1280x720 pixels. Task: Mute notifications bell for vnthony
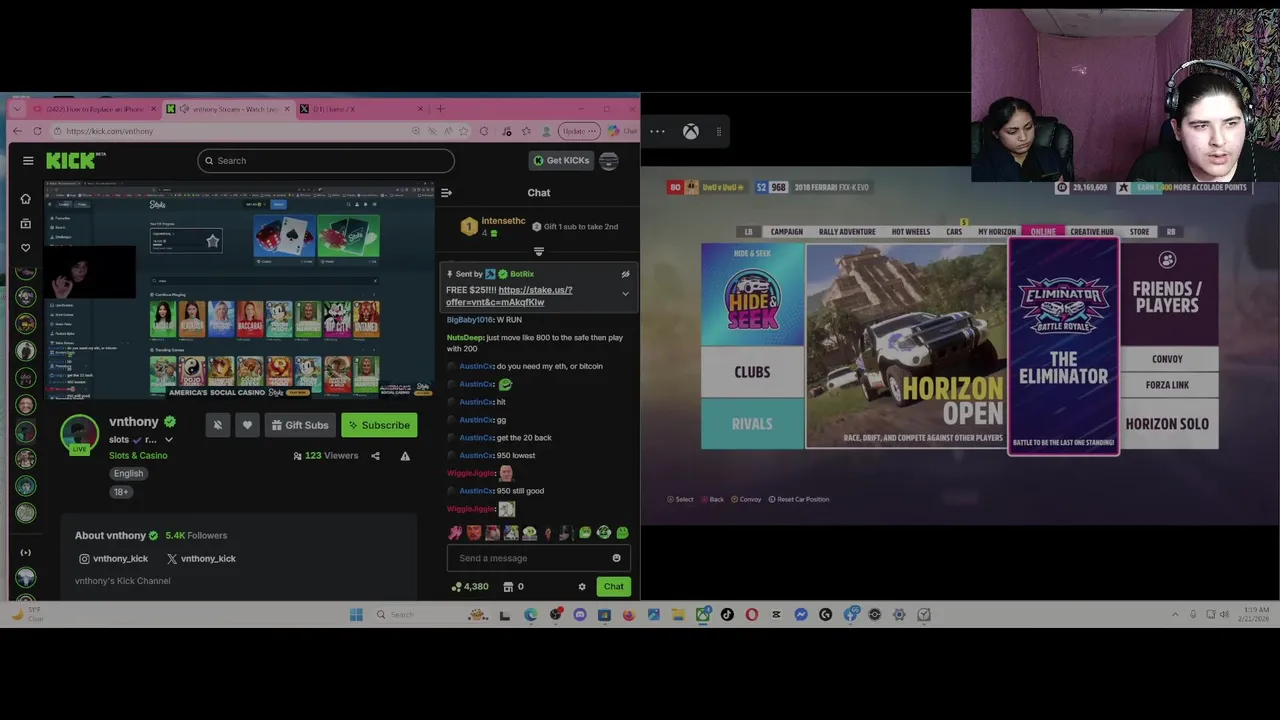tap(217, 425)
